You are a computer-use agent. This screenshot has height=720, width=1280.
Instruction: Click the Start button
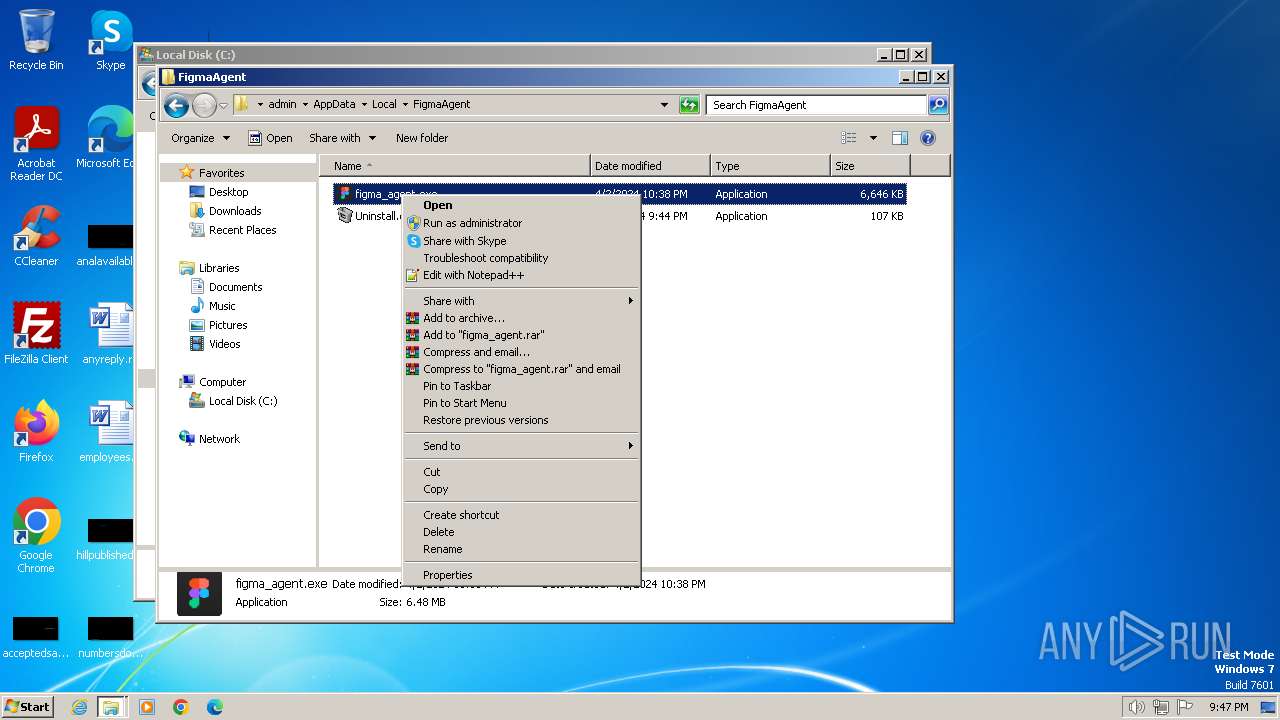coord(28,707)
